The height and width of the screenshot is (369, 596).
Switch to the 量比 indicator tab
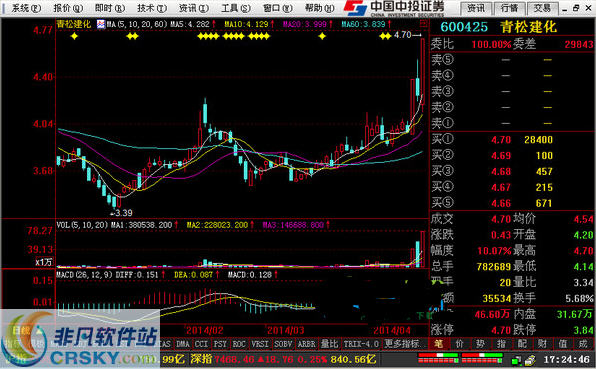[x=330, y=344]
